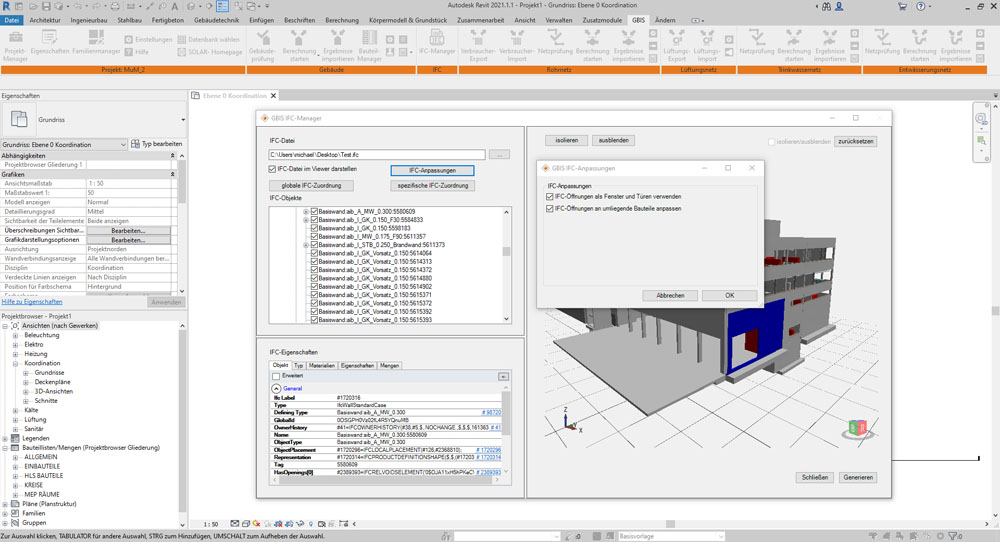Screen dimensions: 1000x542
Task: Click Verbraucher-Export in Rohrnetz group
Action: click(478, 46)
